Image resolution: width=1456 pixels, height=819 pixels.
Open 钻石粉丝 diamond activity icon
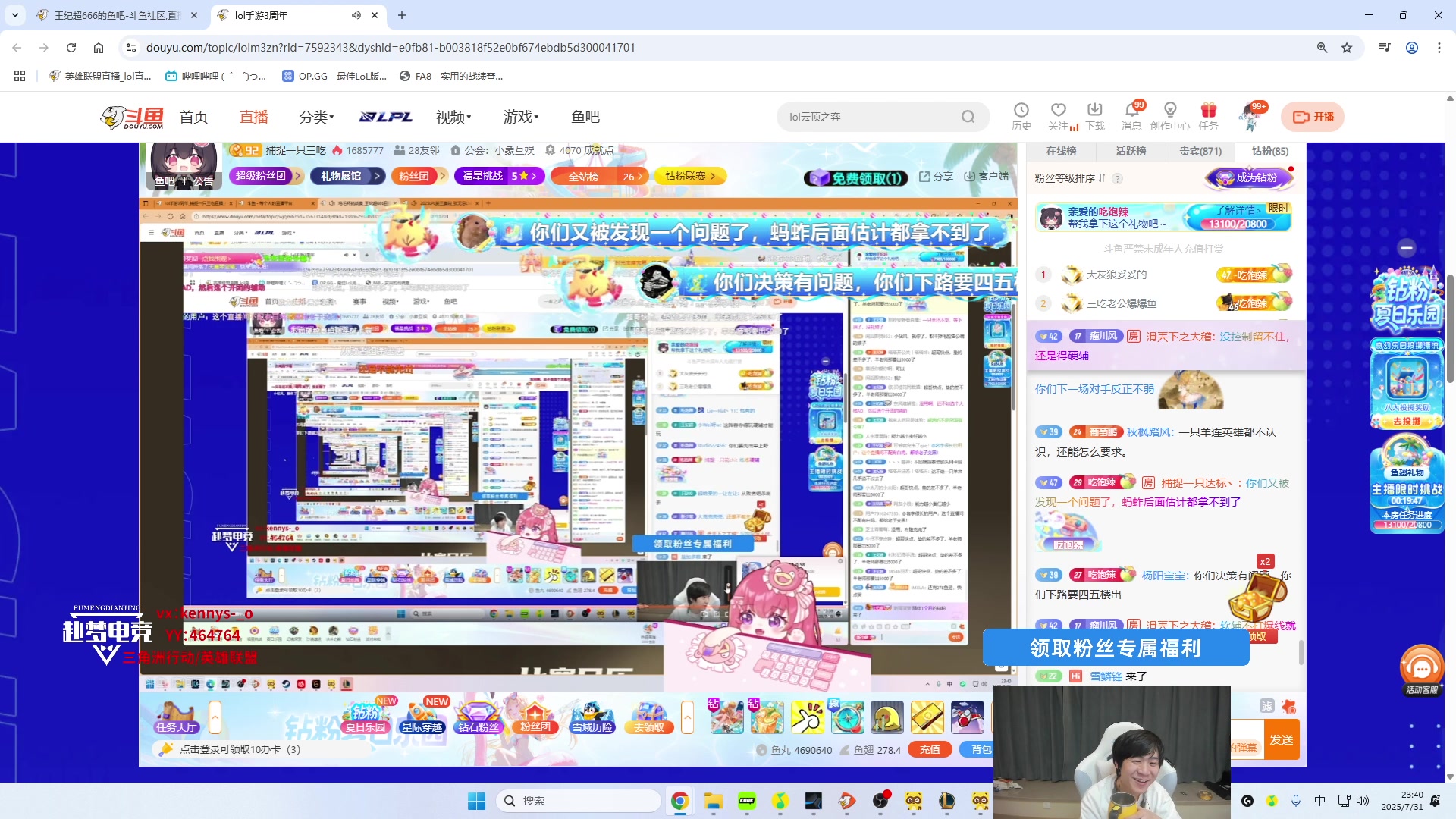pos(479,717)
